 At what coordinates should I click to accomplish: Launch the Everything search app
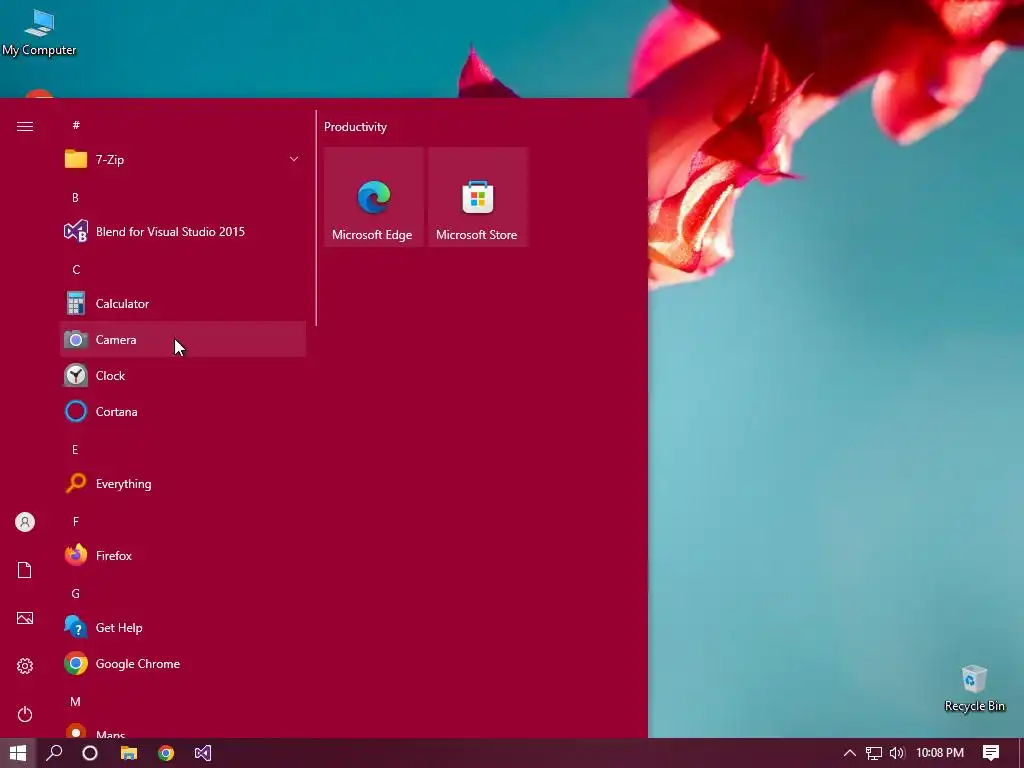(183, 484)
